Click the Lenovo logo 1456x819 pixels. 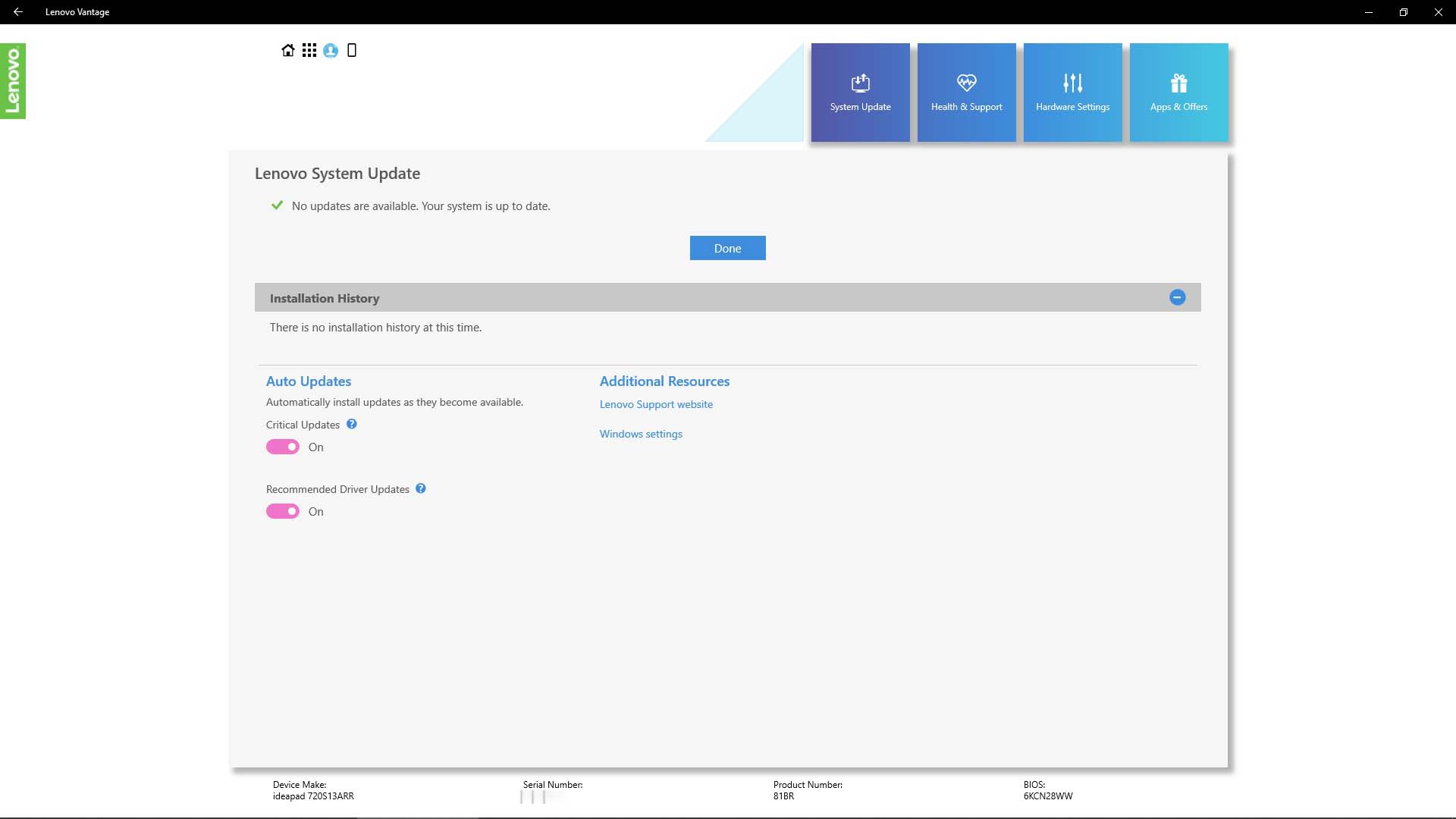(13, 81)
